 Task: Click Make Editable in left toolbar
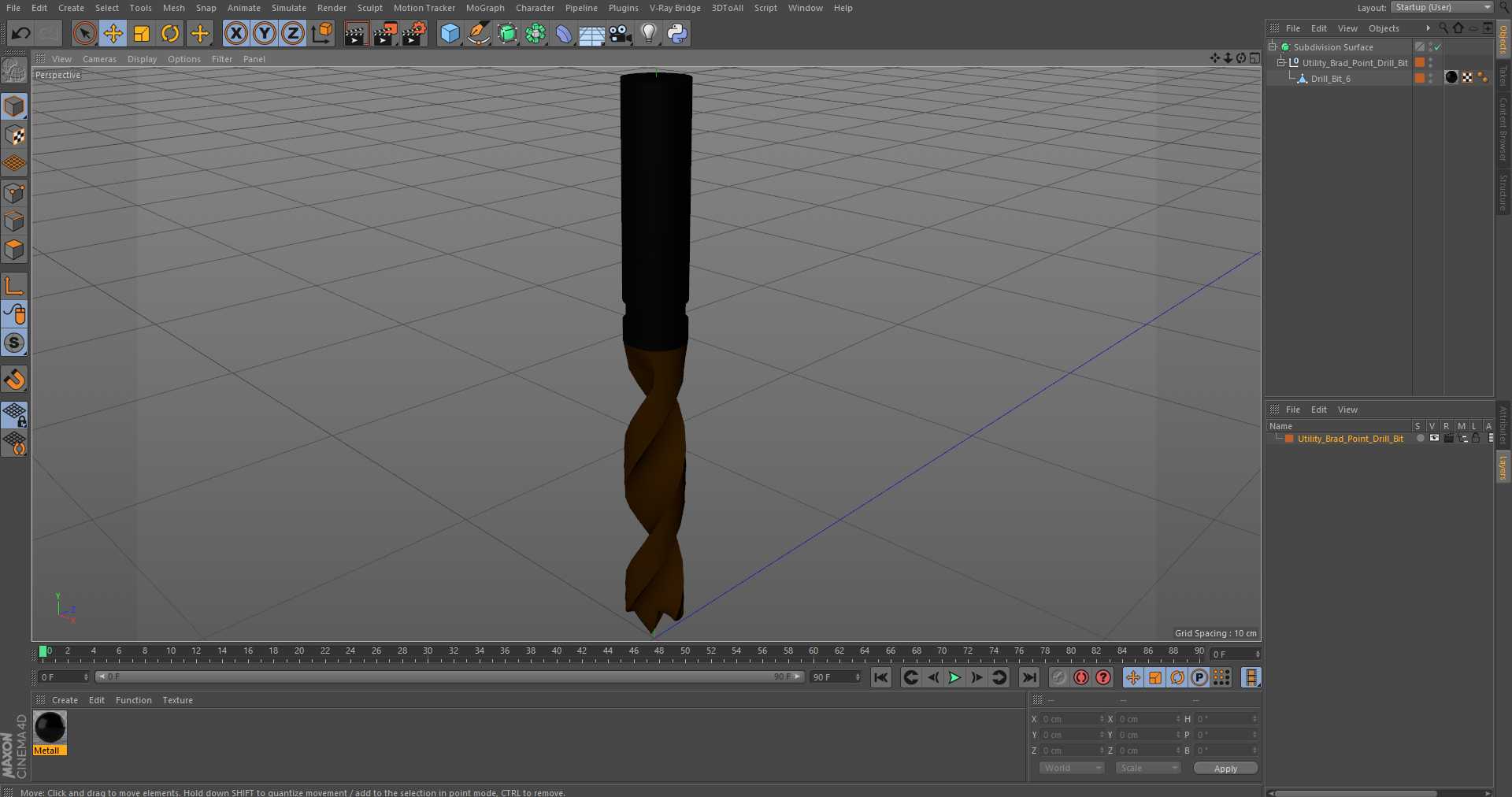coord(14,71)
